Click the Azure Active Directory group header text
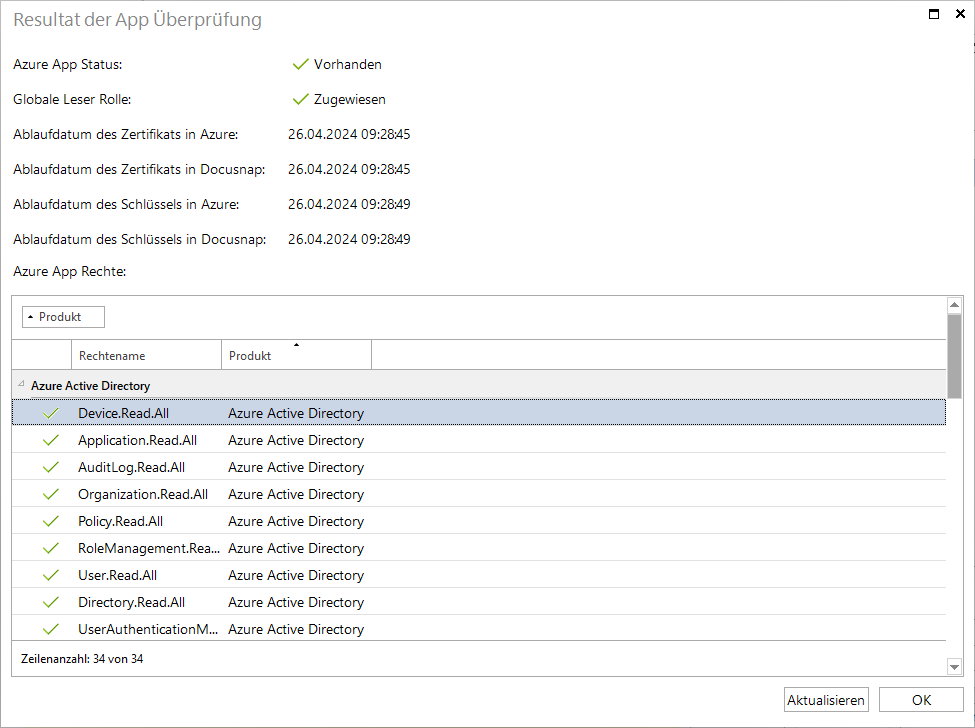Image resolution: width=975 pixels, height=728 pixels. 91,385
